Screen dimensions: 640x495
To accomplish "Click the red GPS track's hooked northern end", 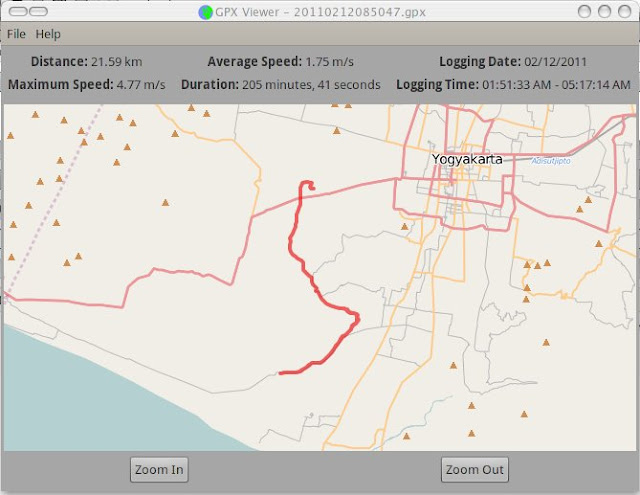I will [309, 185].
